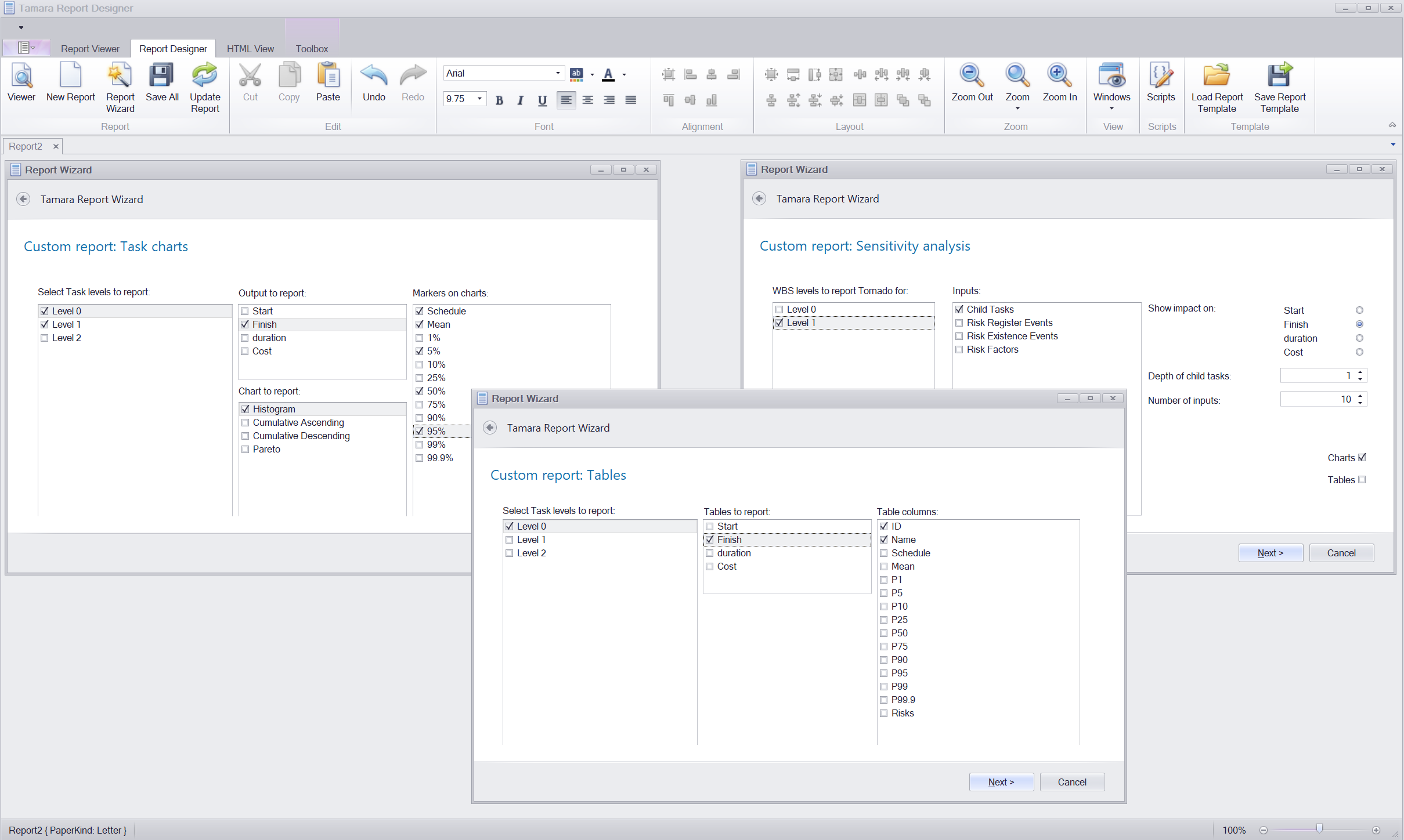Toggle italic formatting

(x=520, y=100)
